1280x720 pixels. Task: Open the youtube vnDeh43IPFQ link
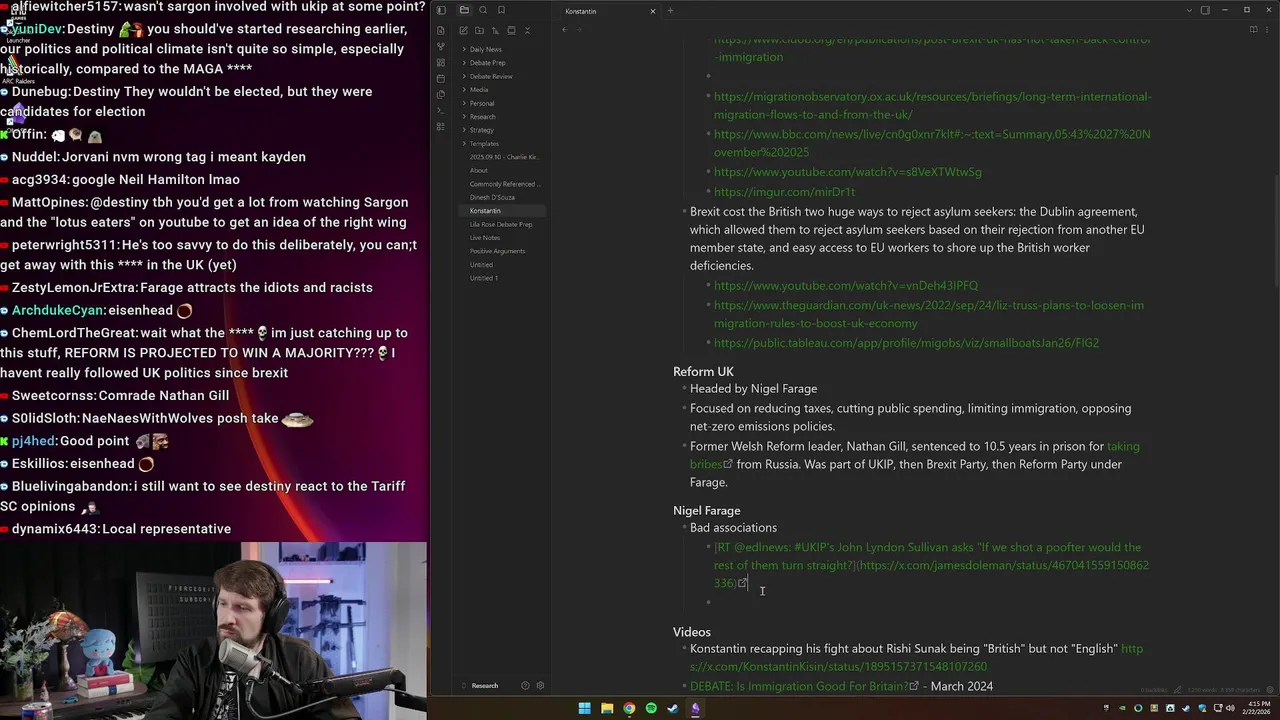[846, 286]
